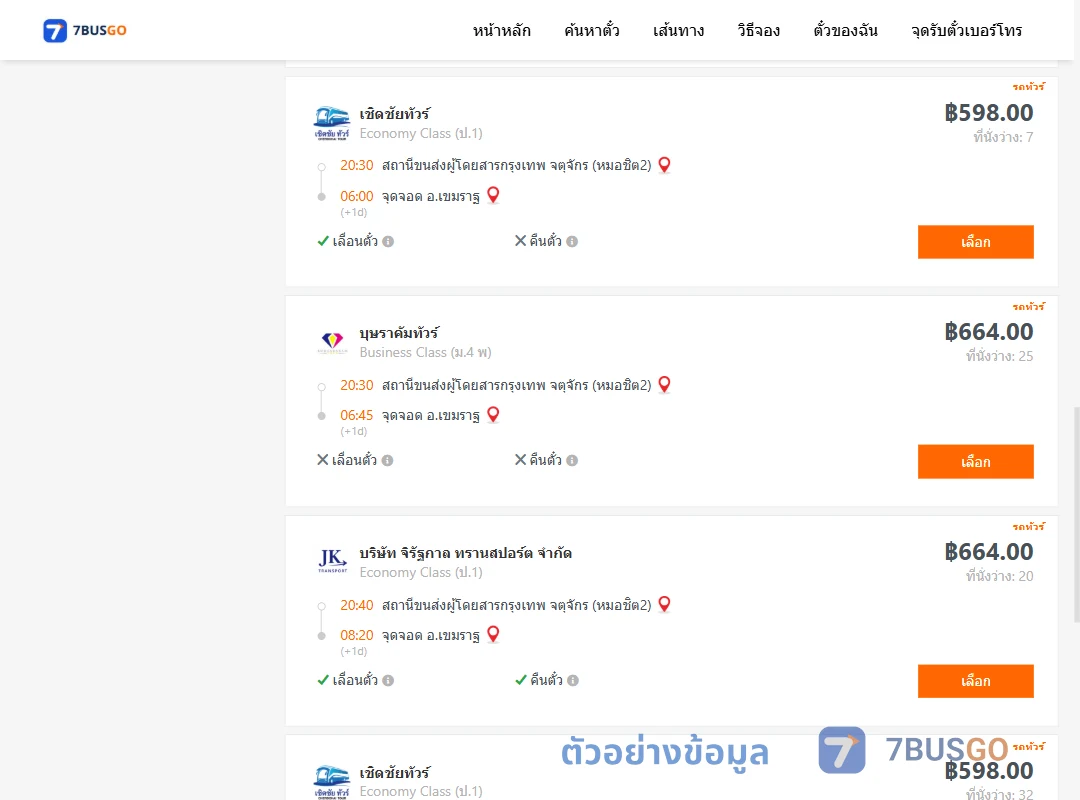Click the บุษราคัมทัวร์ operator name

tap(399, 333)
